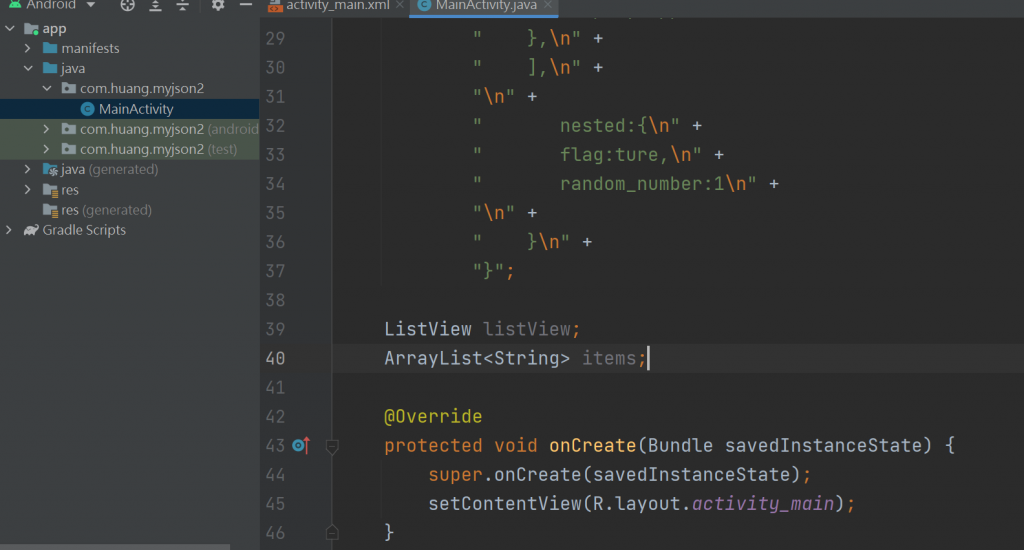Fold the onCreate method at line 43
1024x550 pixels.
pos(332,447)
